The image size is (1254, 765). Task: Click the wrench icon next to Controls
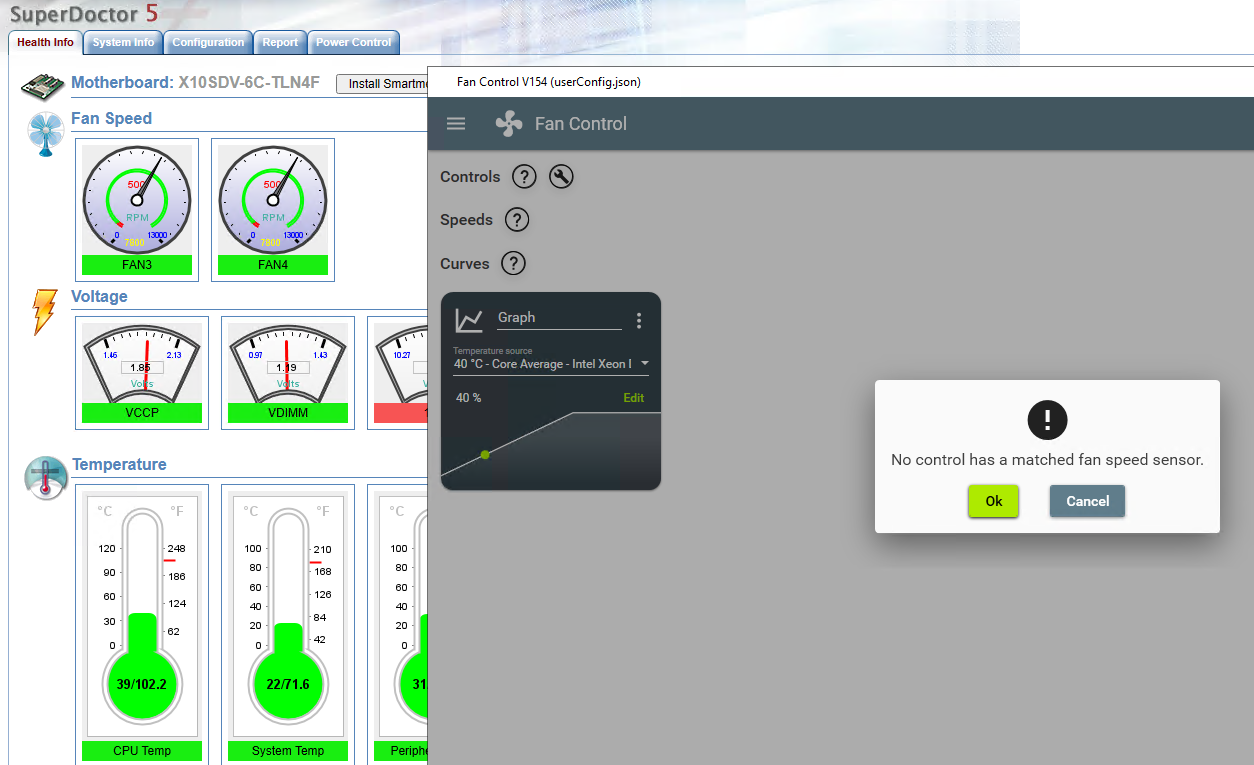pyautogui.click(x=561, y=176)
